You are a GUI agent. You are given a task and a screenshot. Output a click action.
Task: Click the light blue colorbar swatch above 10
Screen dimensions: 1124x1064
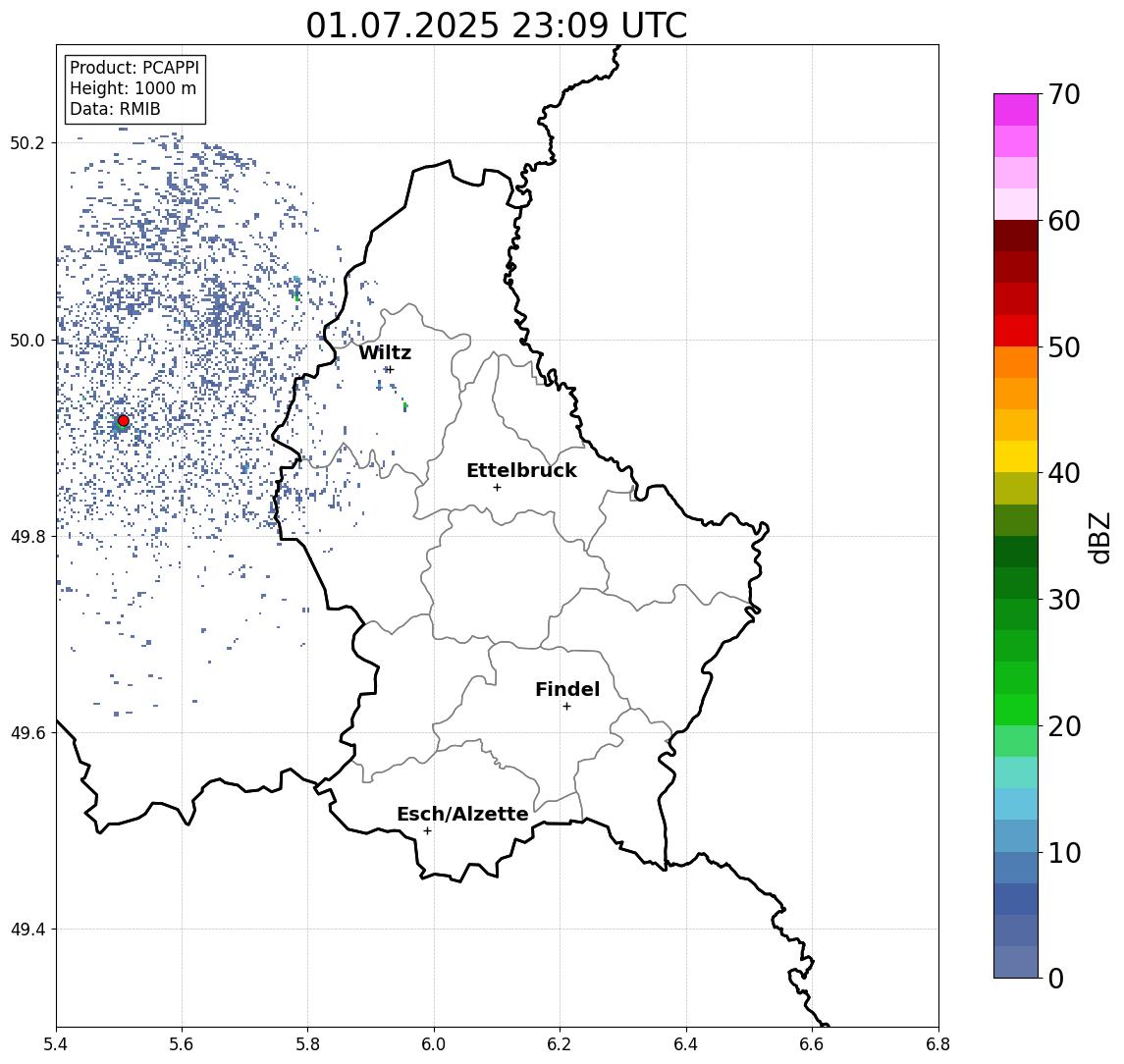tap(1016, 835)
